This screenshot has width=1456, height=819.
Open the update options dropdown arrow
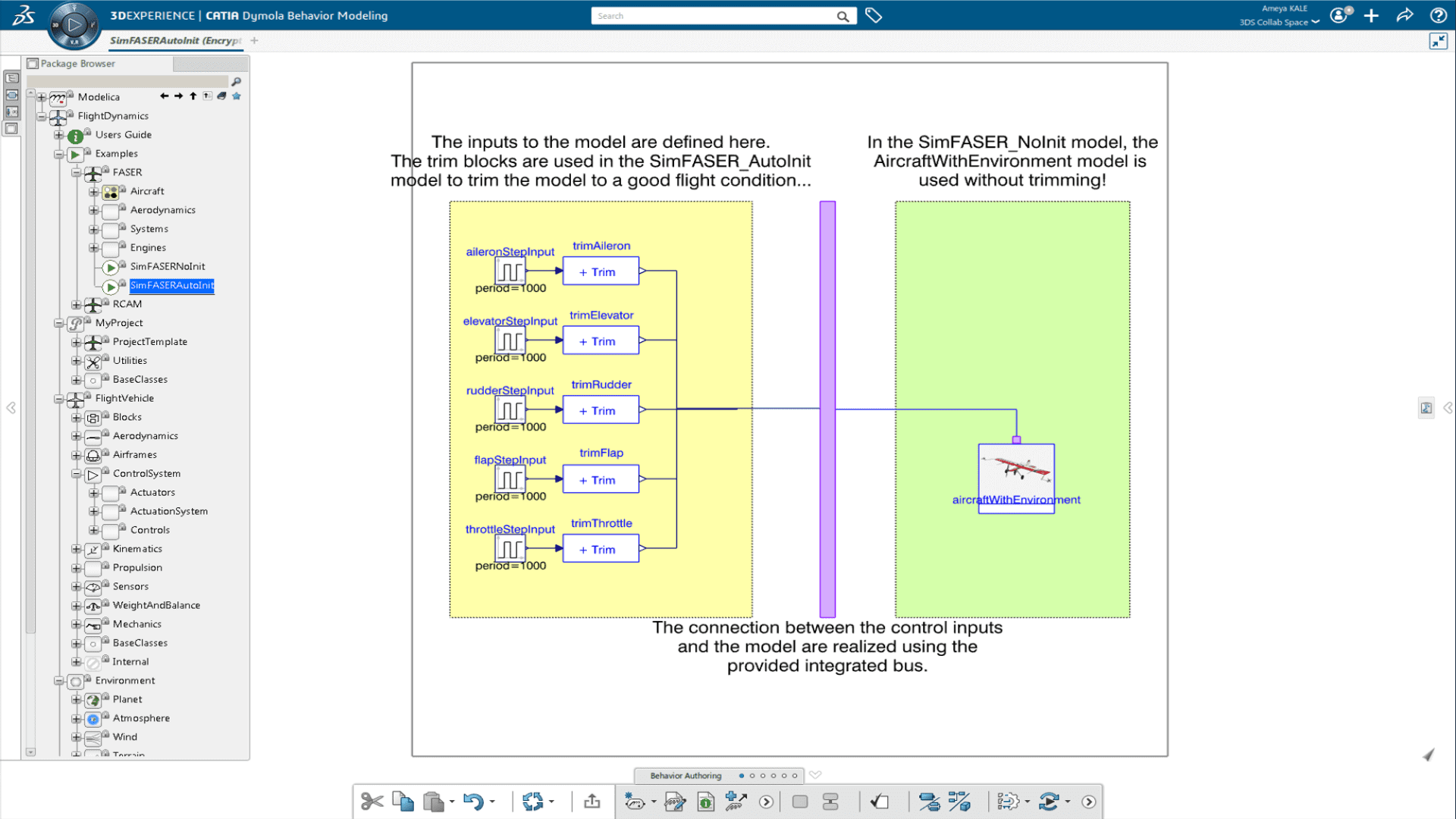(551, 802)
